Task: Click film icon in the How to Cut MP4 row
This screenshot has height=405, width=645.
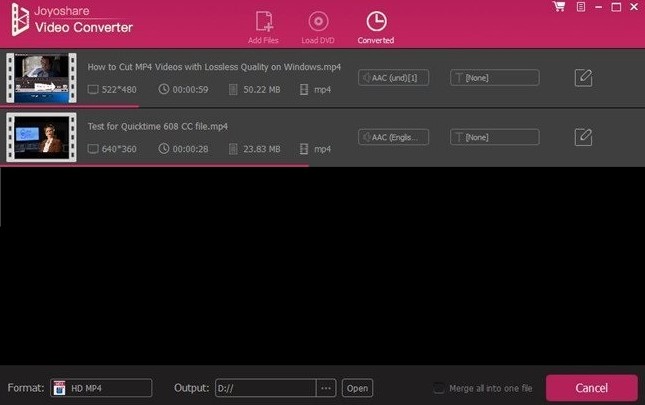Action: click(304, 89)
